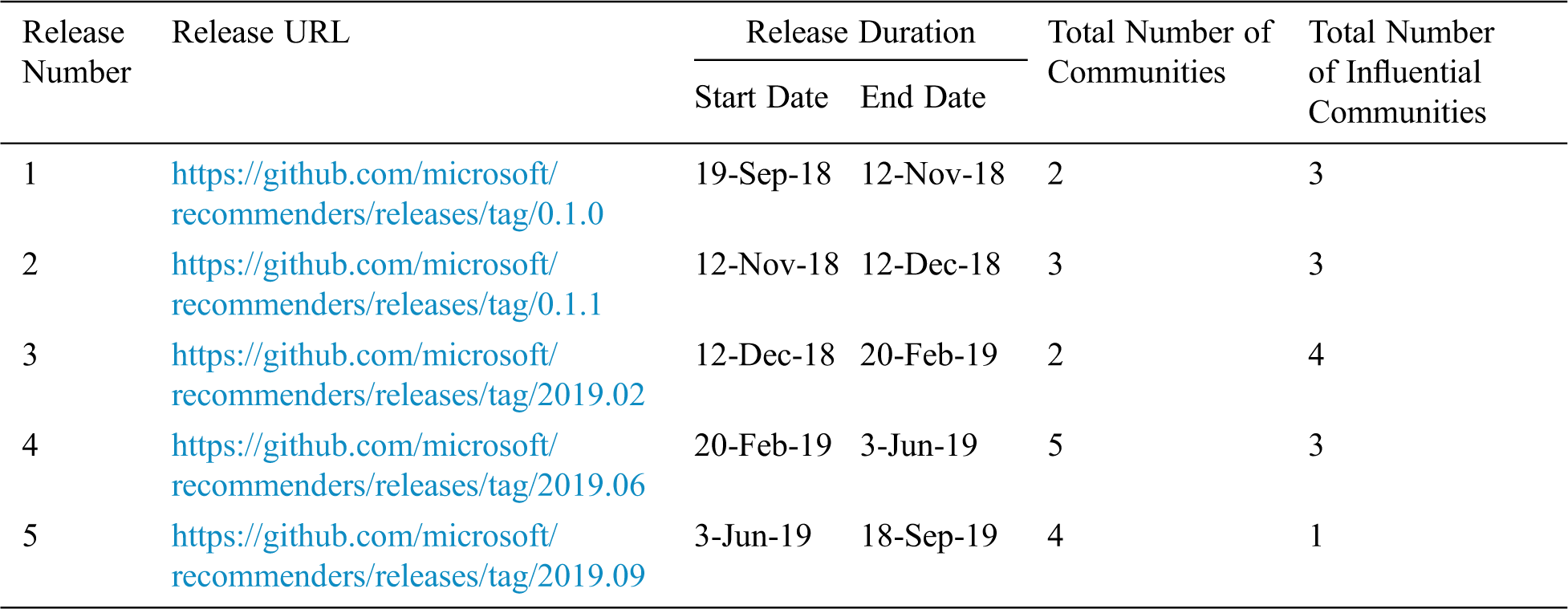This screenshot has width=1568, height=609.
Task: Select release 3's influential communities value 4
Action: click(x=1316, y=355)
